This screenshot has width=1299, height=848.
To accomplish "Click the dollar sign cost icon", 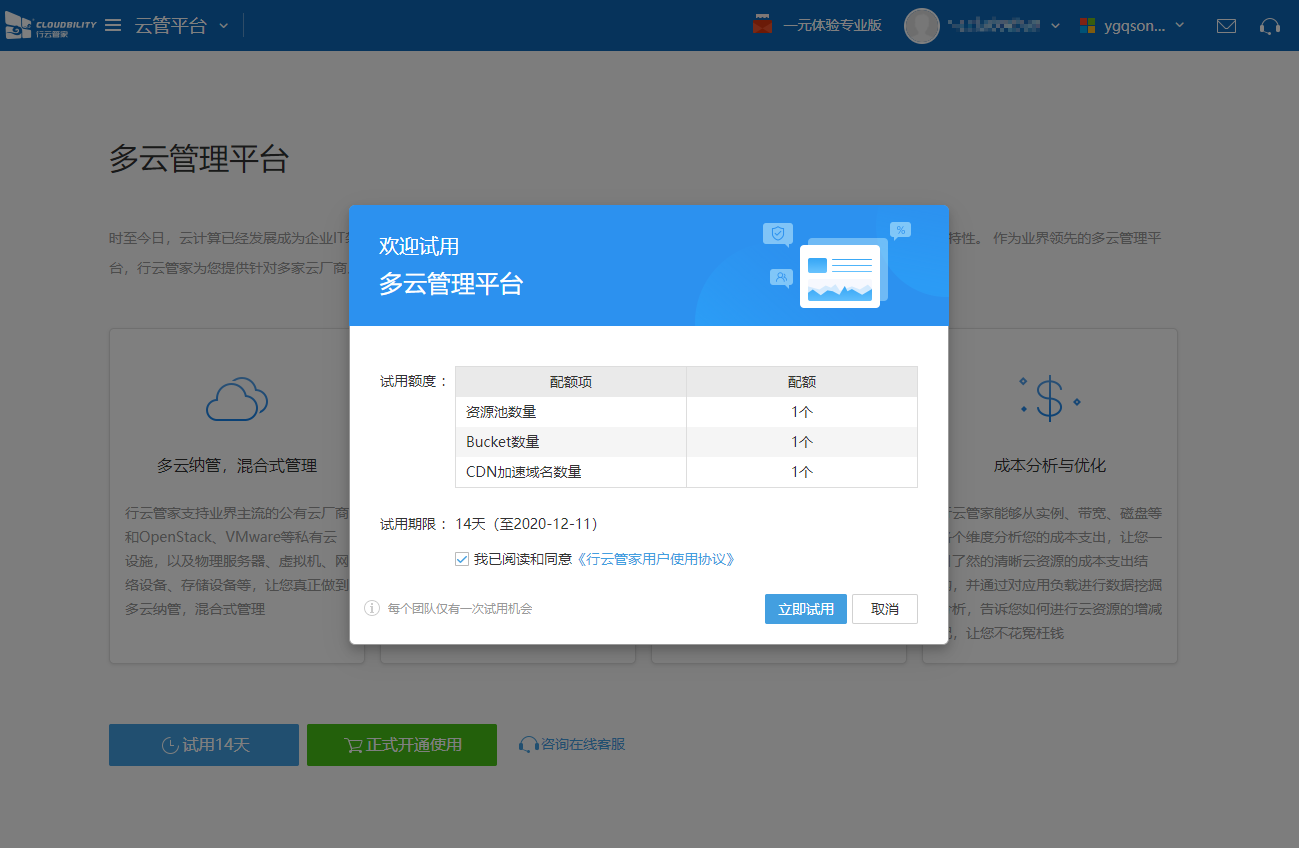I will (1050, 398).
